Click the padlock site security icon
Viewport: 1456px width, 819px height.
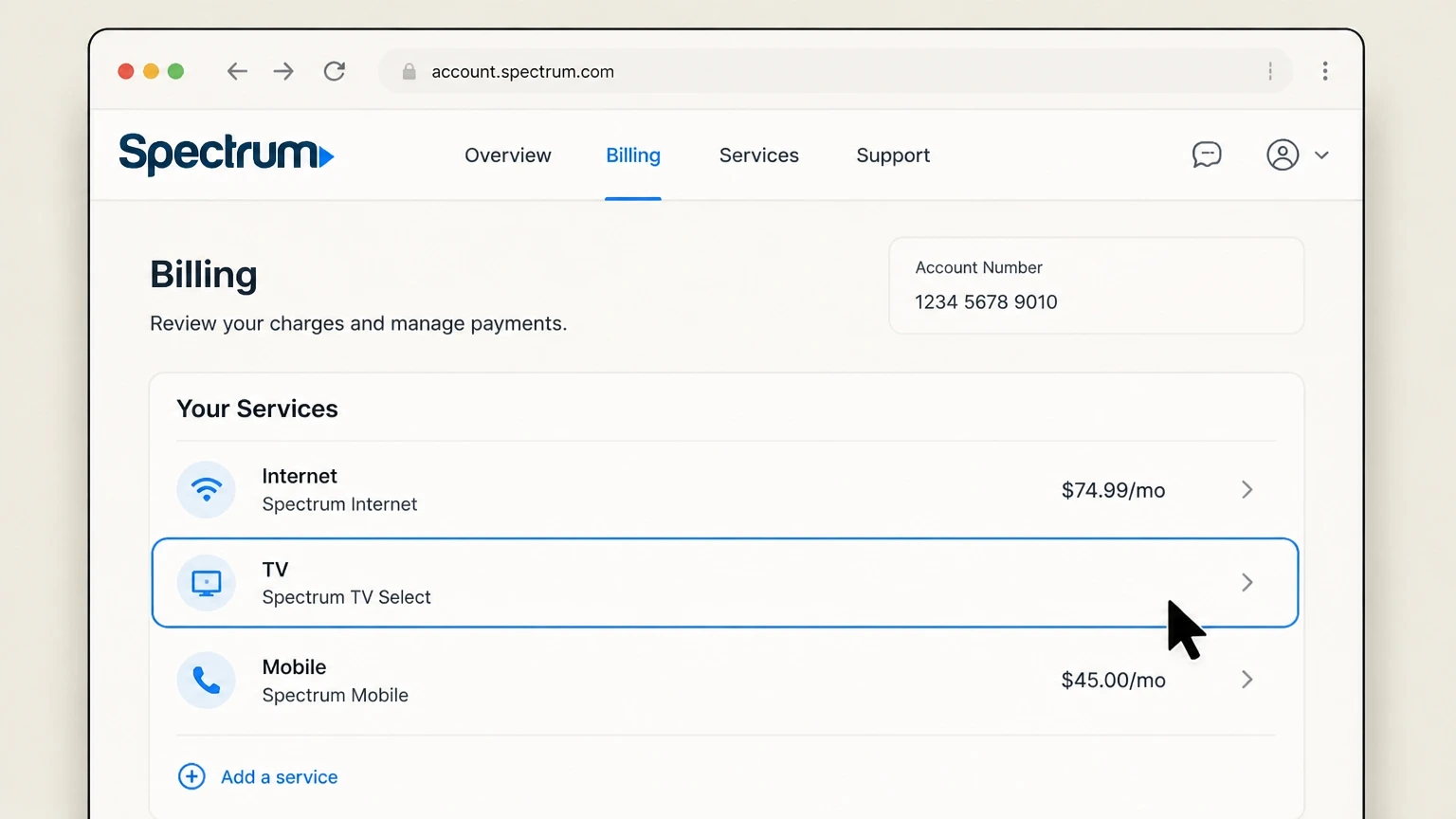tap(409, 72)
